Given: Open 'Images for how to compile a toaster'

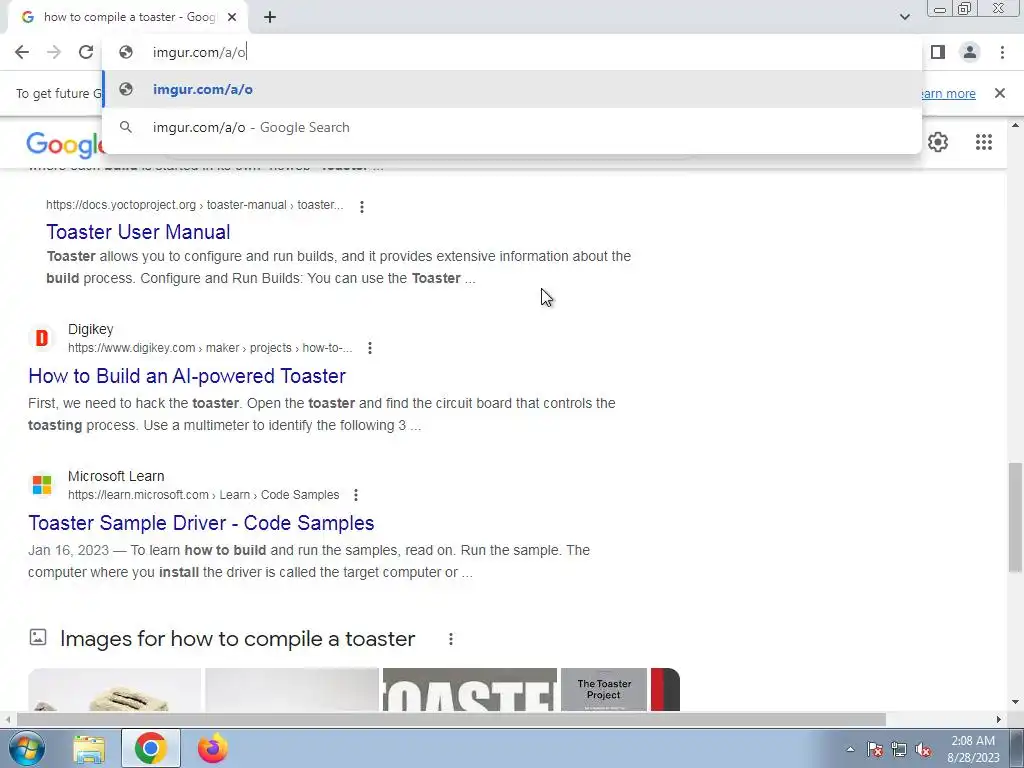Looking at the screenshot, I should [x=237, y=639].
